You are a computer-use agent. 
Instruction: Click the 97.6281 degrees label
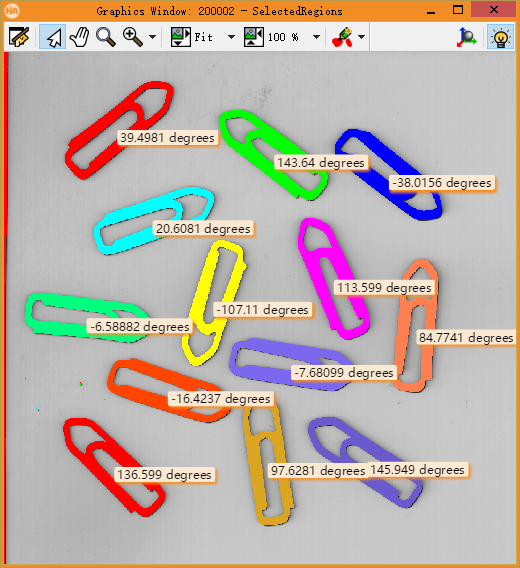[x=318, y=471]
